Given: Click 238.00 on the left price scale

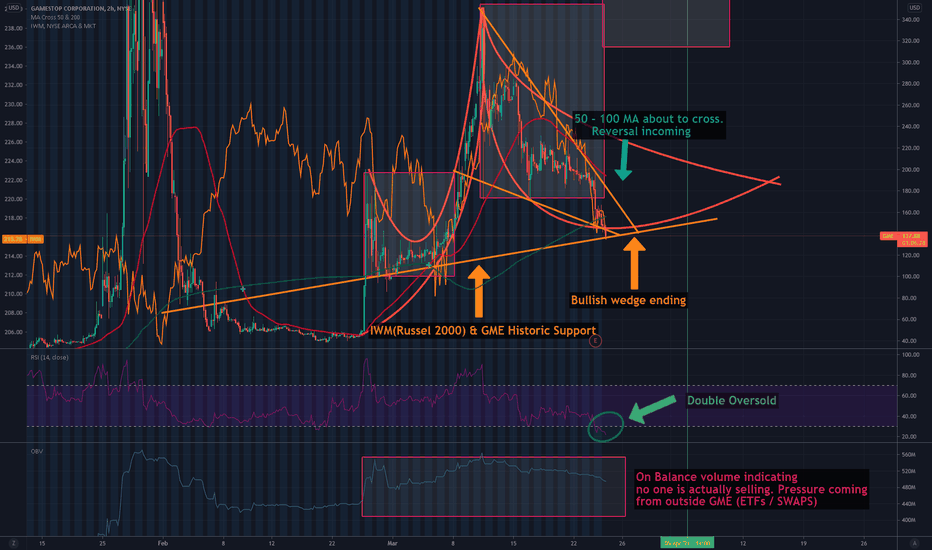Looking at the screenshot, I should (x=13, y=28).
